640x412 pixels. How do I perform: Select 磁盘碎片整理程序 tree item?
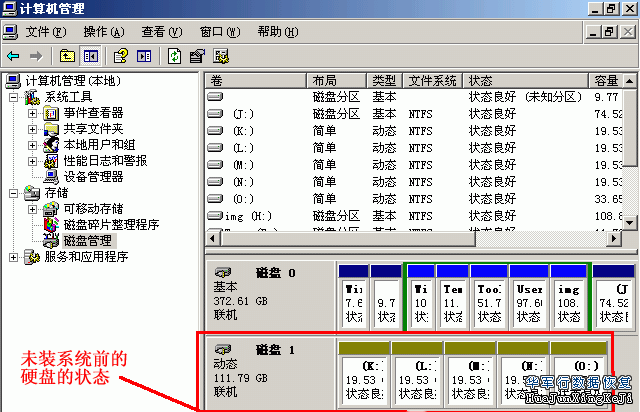[x=111, y=225]
